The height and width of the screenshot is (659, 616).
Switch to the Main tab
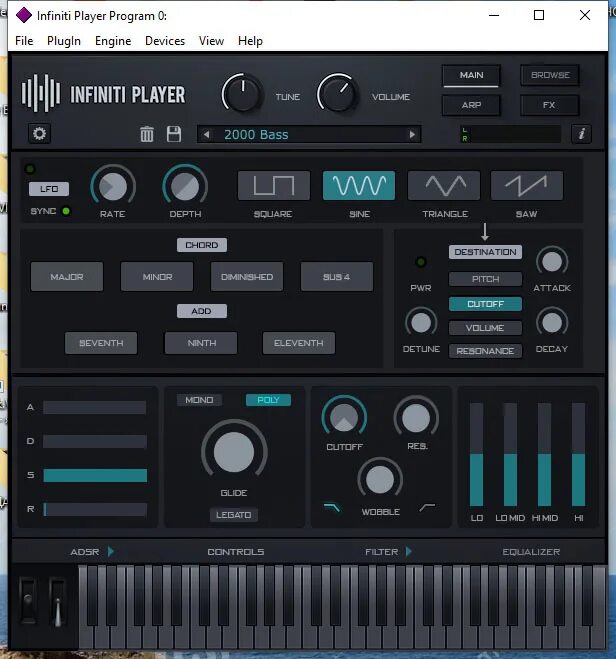coord(471,75)
